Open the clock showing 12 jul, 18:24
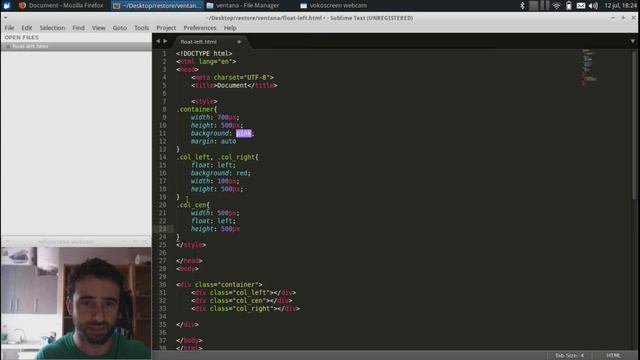The image size is (640, 360). click(x=620, y=5)
